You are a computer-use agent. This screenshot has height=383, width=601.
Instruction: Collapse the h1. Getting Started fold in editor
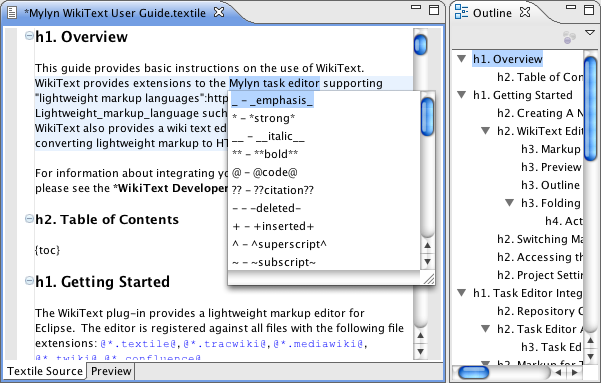[x=29, y=281]
